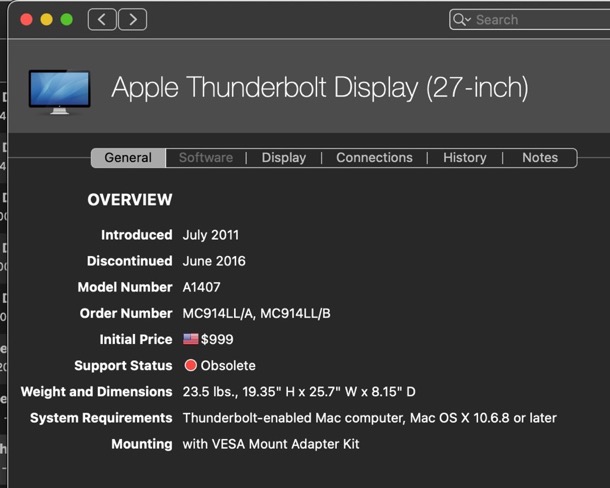The width and height of the screenshot is (610, 488).
Task: Click the 'Obsolete' support status text
Action: [x=228, y=365]
